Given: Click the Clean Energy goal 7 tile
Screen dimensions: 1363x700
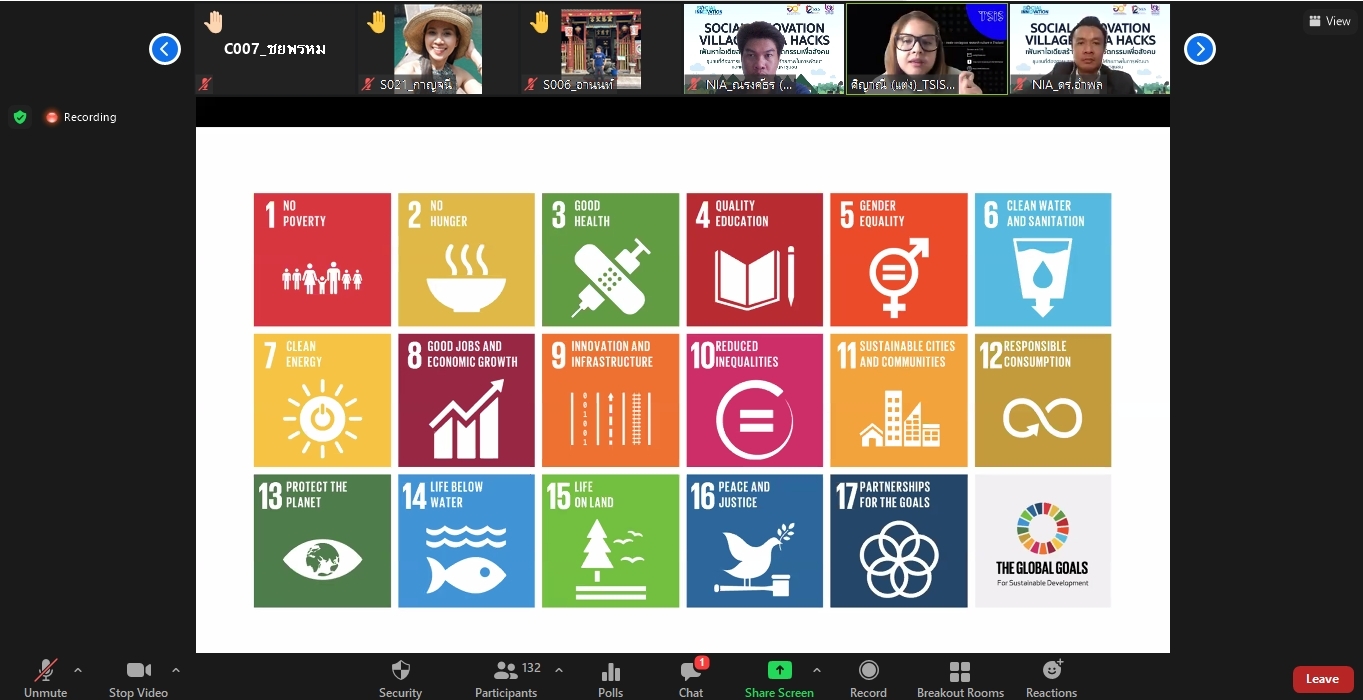Looking at the screenshot, I should 322,400.
